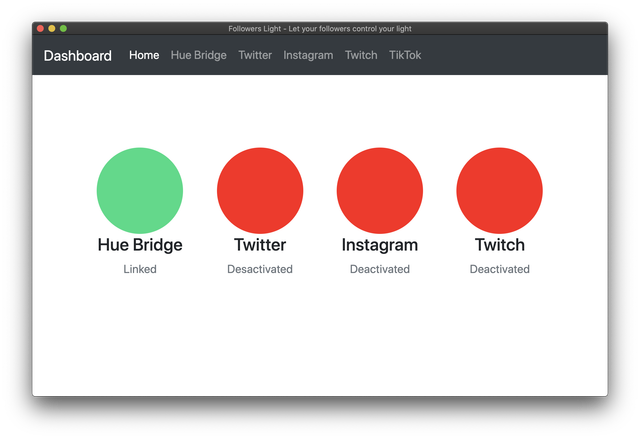The image size is (640, 439).
Task: Switch to Twitch nav link
Action: click(x=361, y=55)
